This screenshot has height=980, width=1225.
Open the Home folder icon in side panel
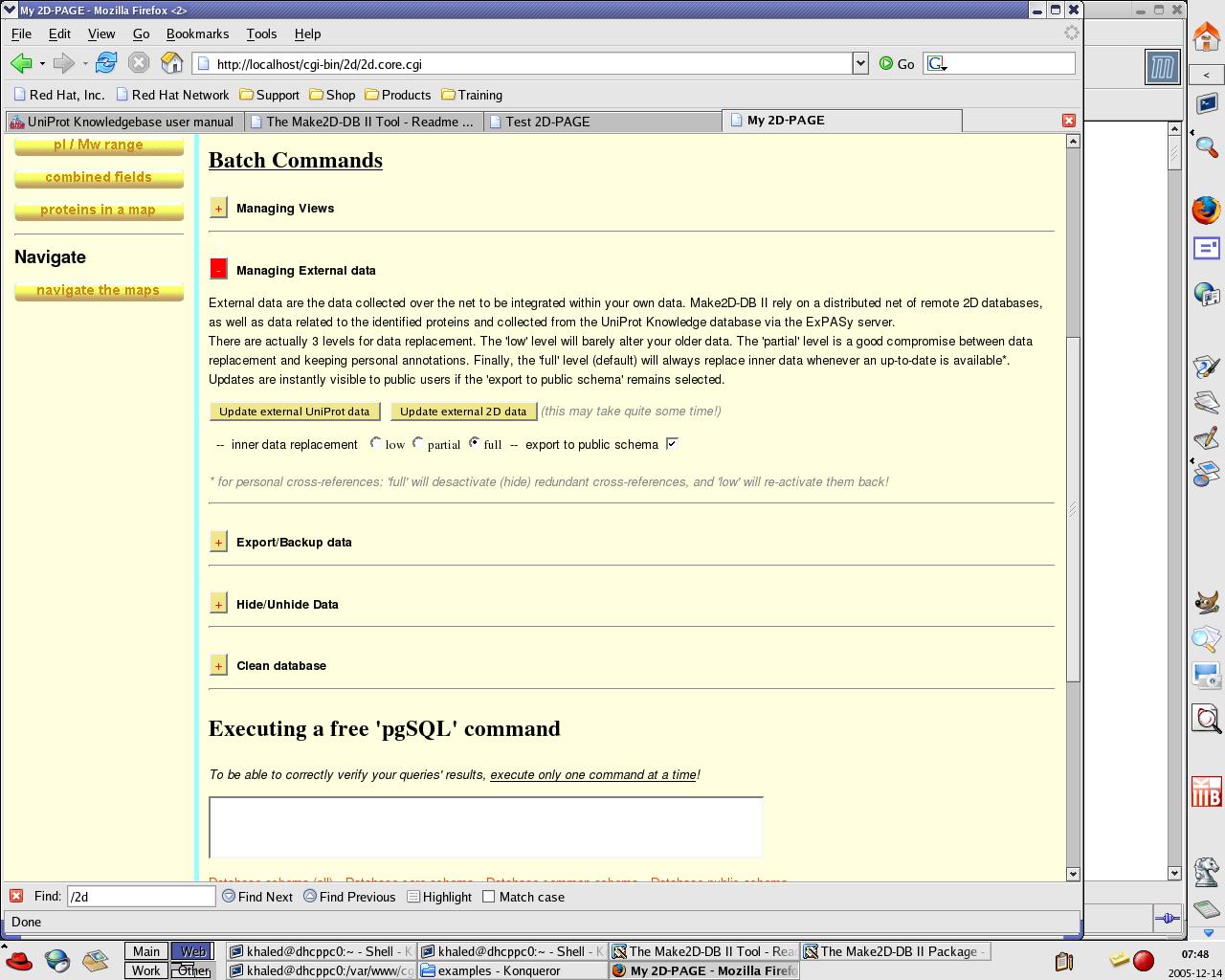1206,36
